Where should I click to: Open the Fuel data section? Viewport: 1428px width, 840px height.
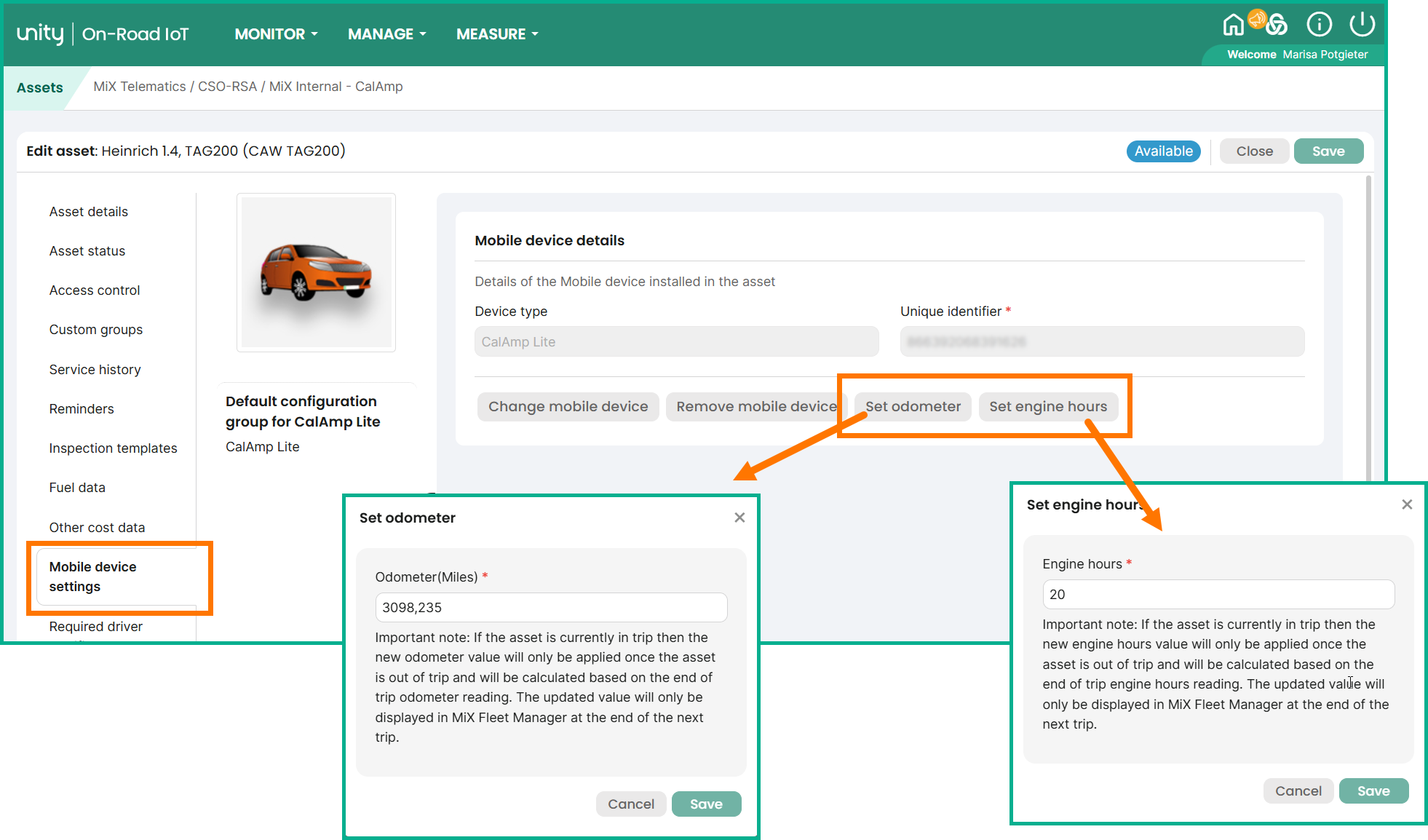(x=77, y=488)
